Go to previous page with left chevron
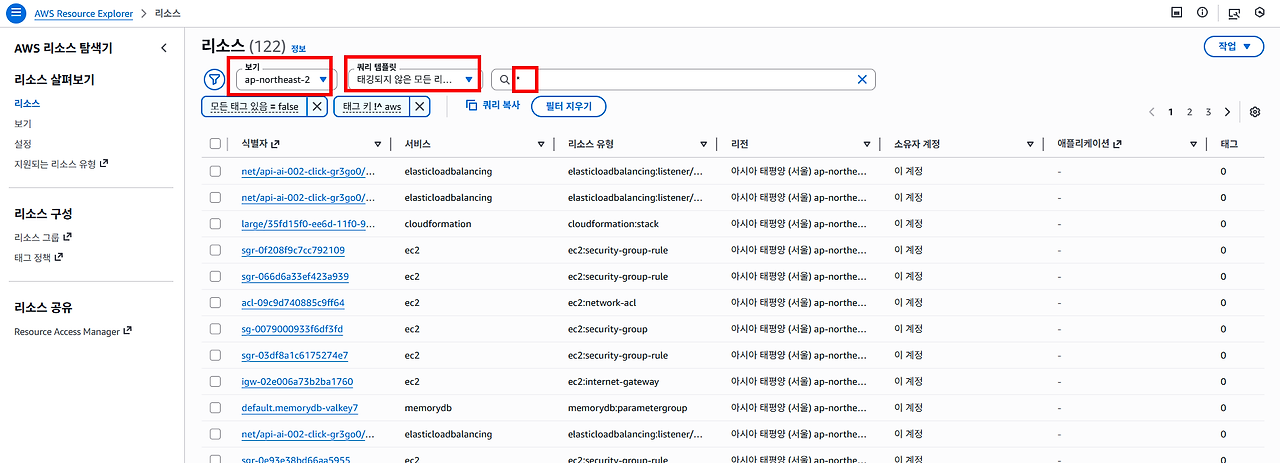 (1152, 112)
